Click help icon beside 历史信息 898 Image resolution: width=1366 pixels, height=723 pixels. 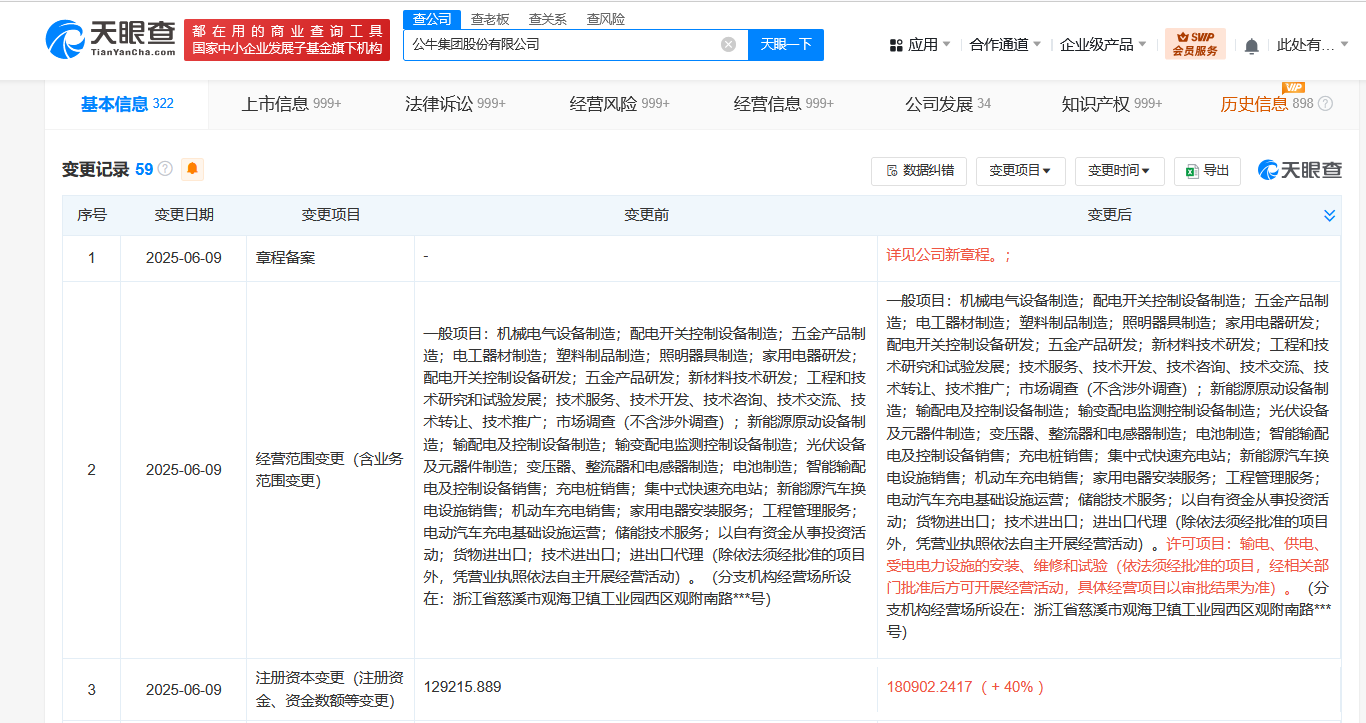pos(1325,104)
